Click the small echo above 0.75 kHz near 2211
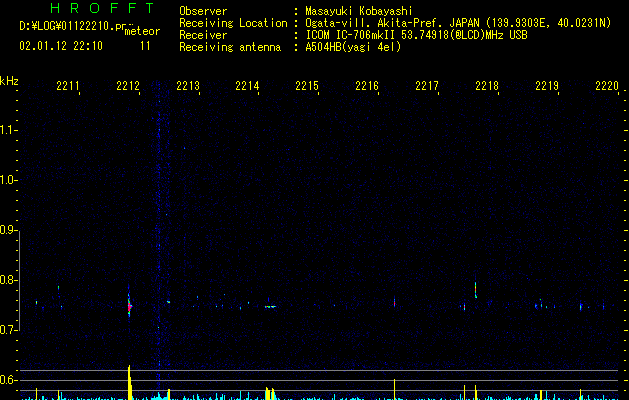Viewport: 629px width, 400px height. [x=58, y=287]
